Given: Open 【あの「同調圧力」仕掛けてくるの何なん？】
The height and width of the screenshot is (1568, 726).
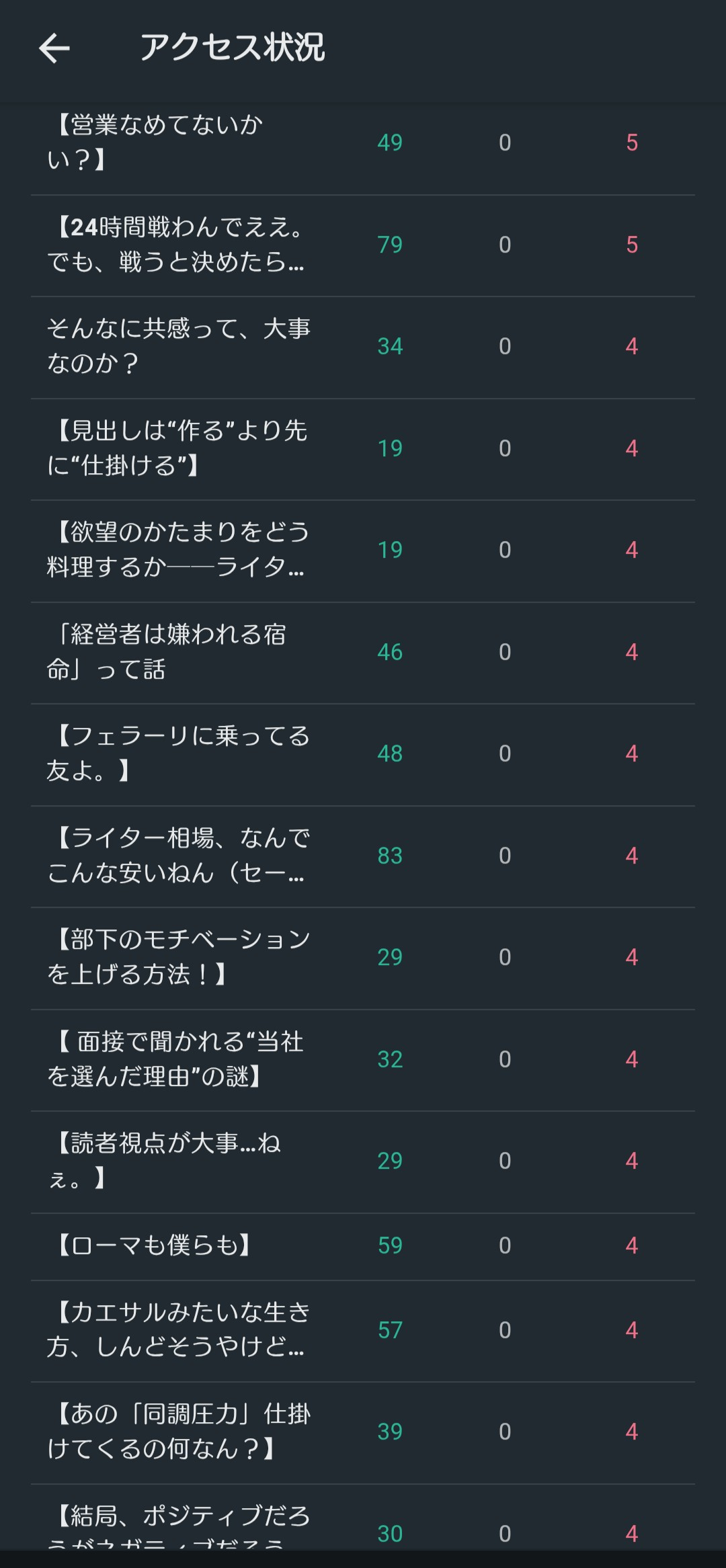Looking at the screenshot, I should tap(179, 1432).
